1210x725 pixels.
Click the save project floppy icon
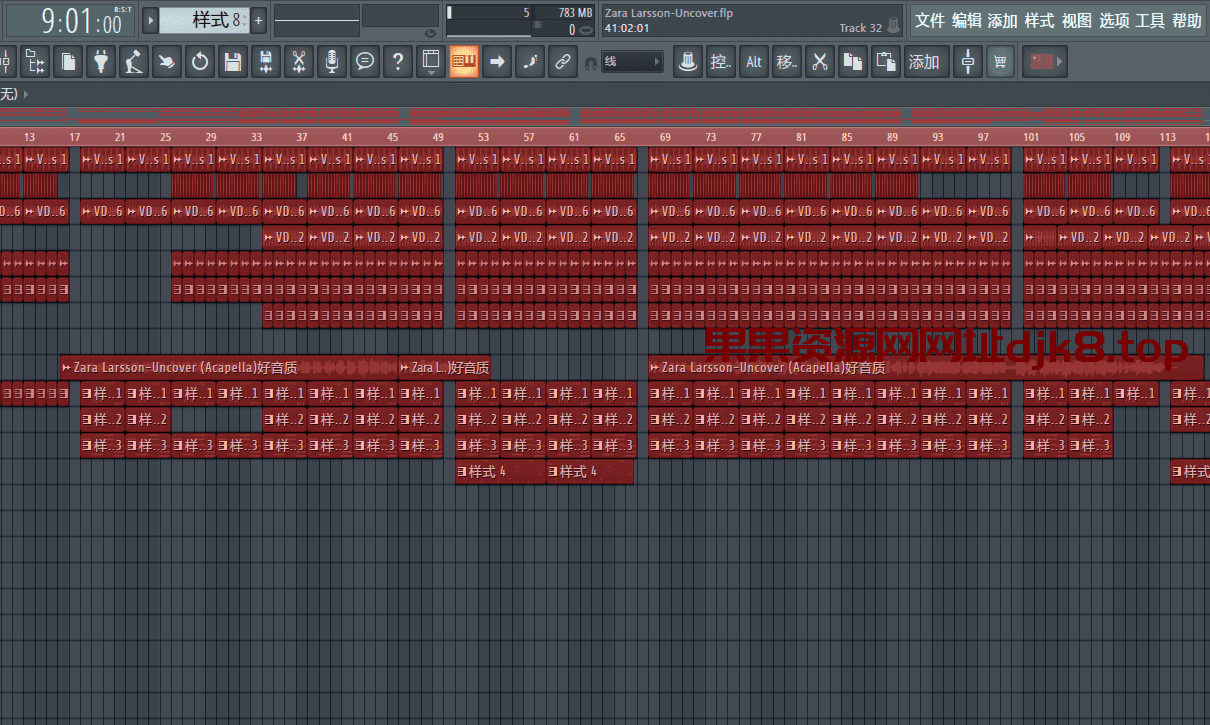coord(232,62)
